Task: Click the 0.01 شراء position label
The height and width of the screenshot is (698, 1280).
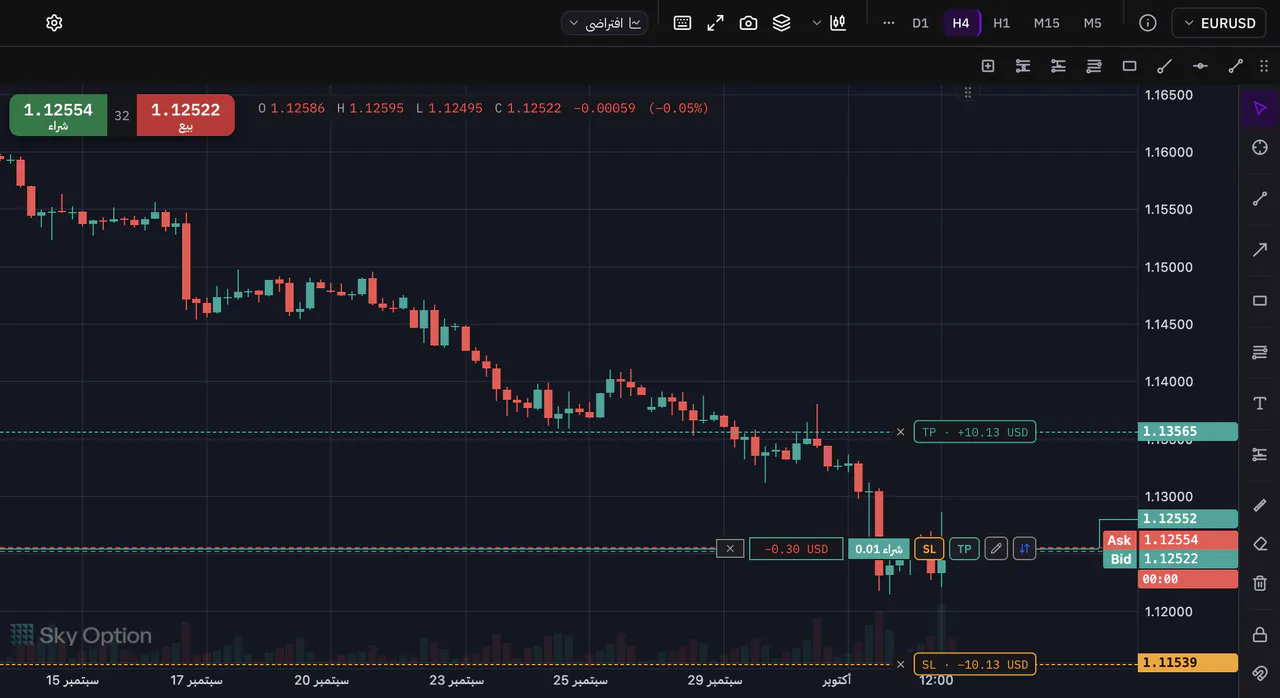Action: [879, 548]
